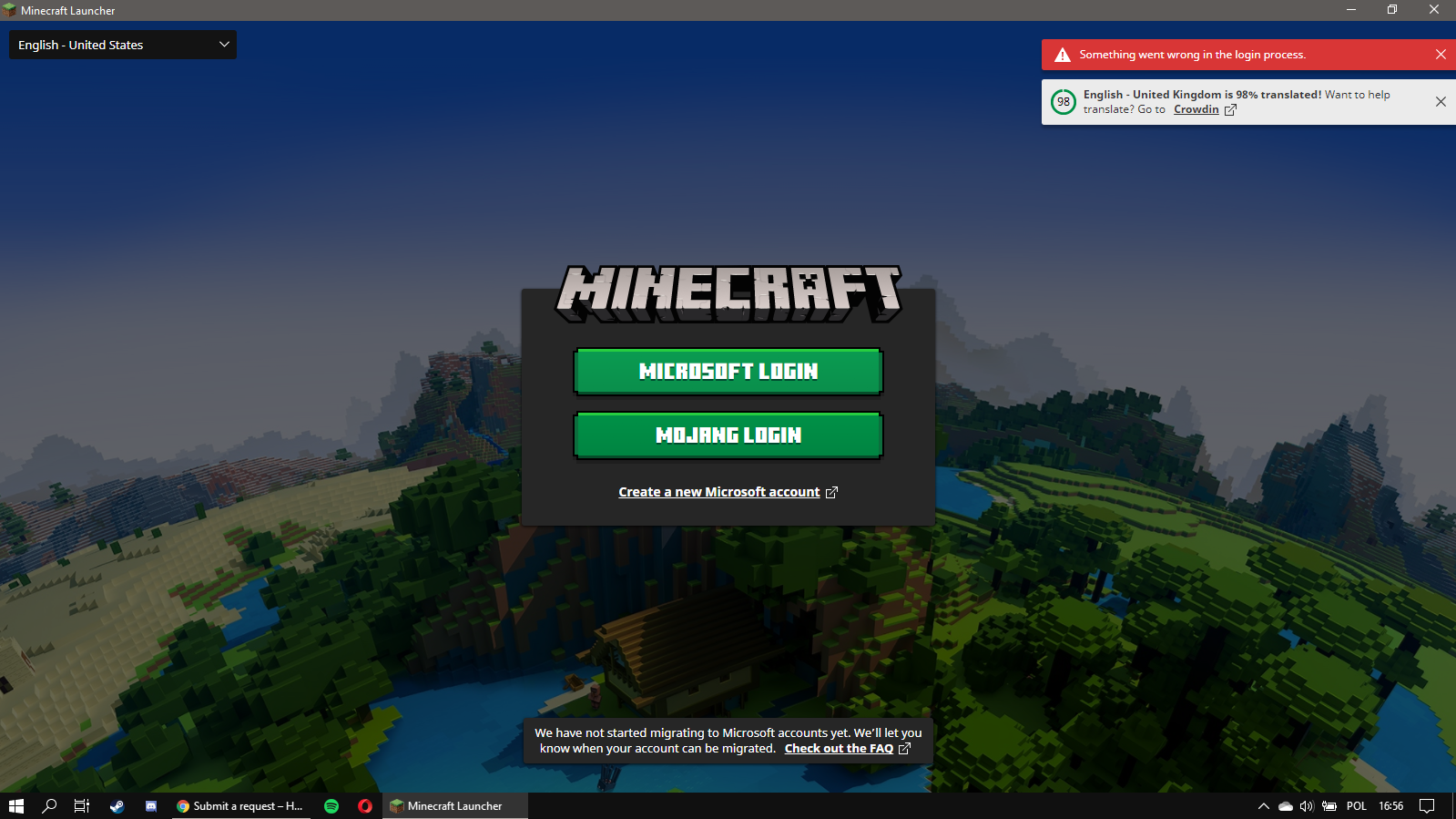Click the external link icon beside Crowdin
The width and height of the screenshot is (1456, 819).
(x=1230, y=110)
